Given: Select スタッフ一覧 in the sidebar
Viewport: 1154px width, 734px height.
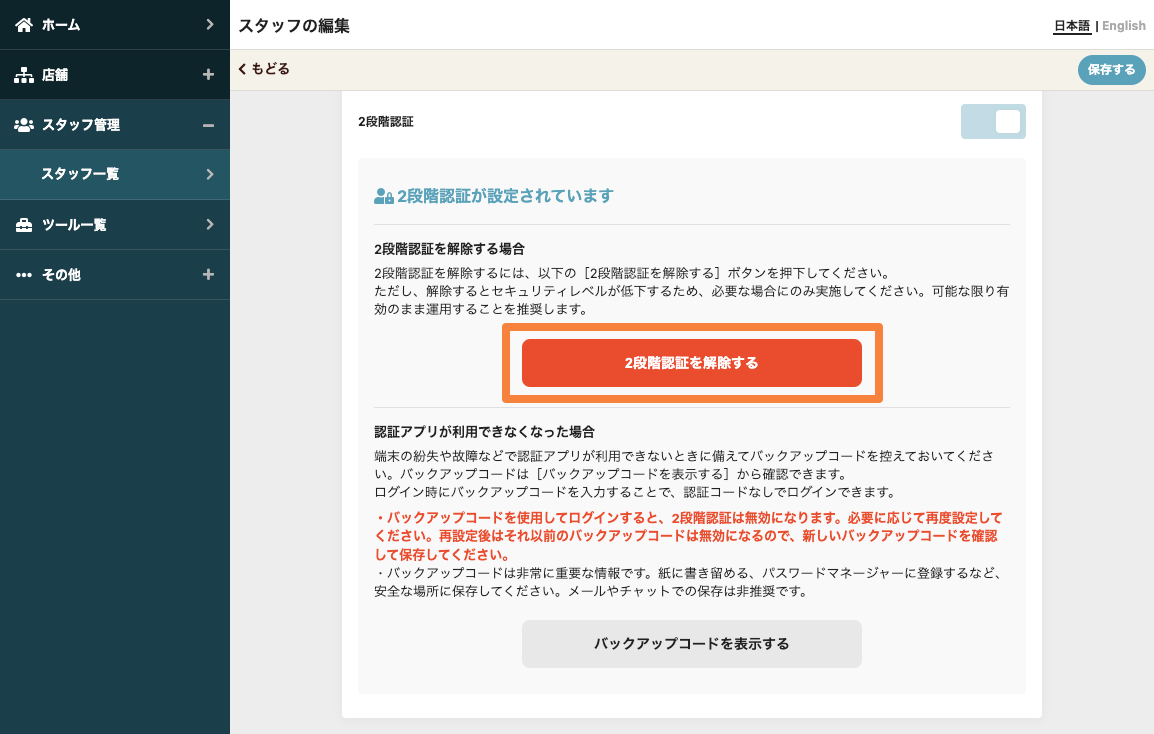Looking at the screenshot, I should [x=80, y=174].
